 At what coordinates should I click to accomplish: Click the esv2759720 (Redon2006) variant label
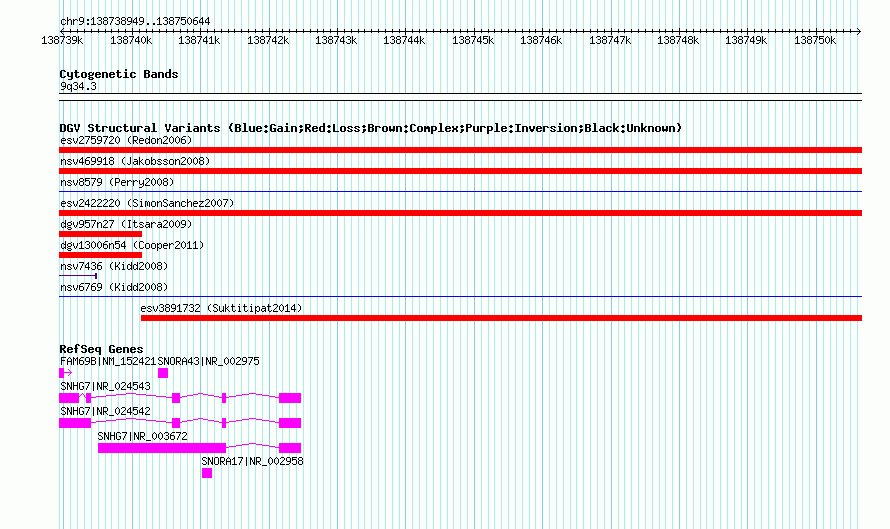[x=126, y=140]
